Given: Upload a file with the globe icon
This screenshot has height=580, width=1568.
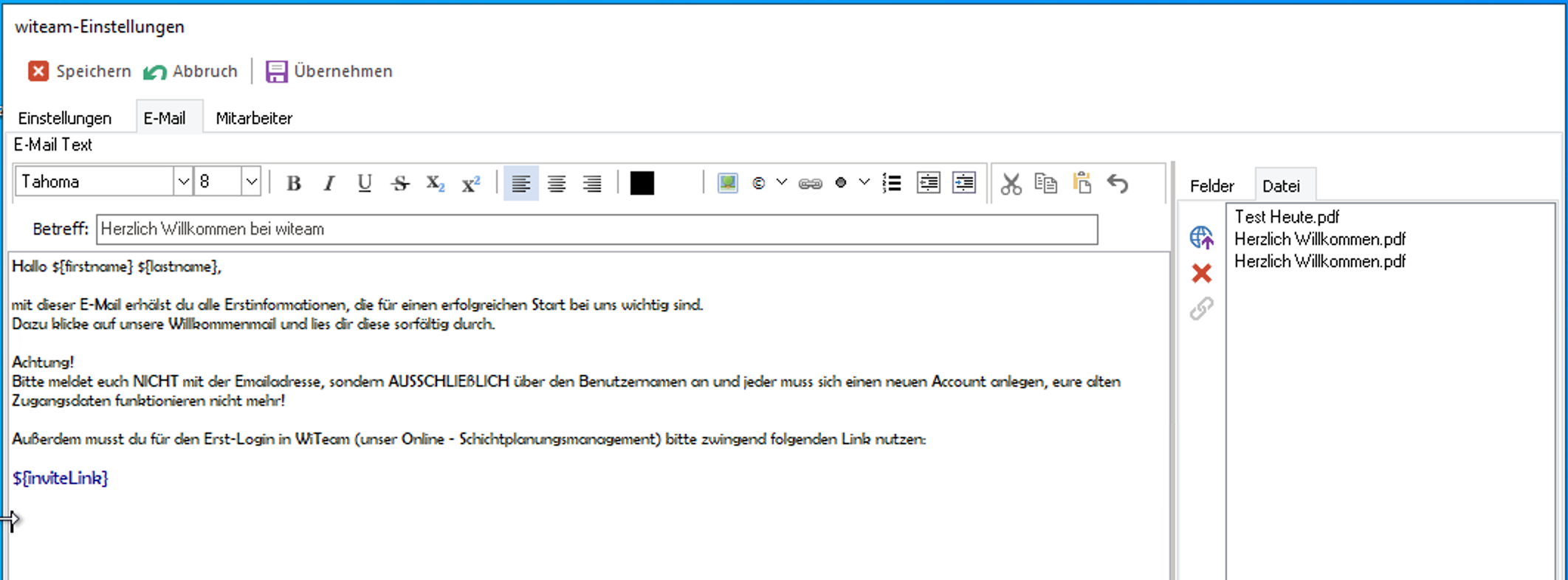Looking at the screenshot, I should coord(1201,238).
